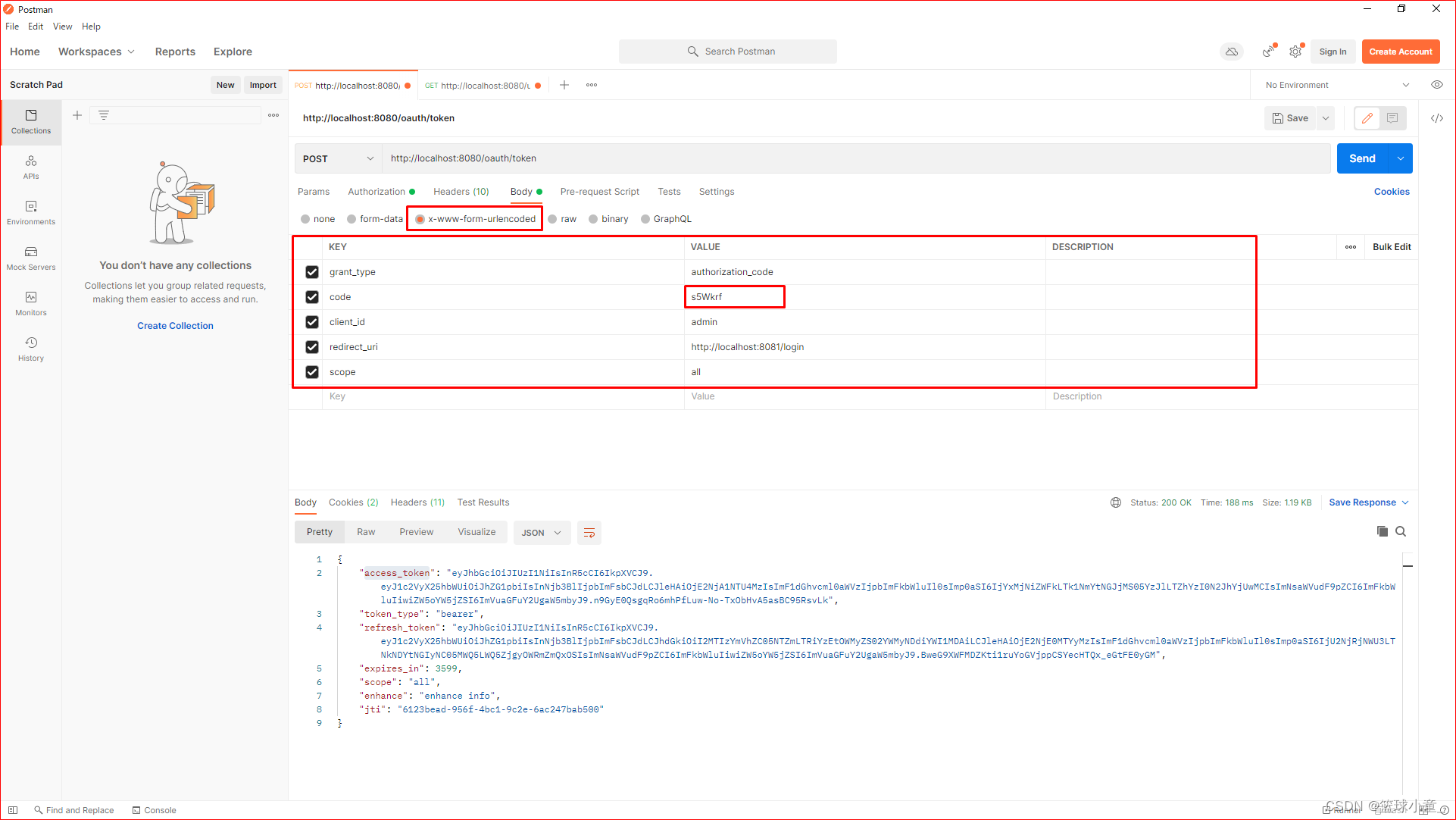This screenshot has width=1456, height=820.
Task: Open the code snippet panel icon
Action: [x=1437, y=118]
